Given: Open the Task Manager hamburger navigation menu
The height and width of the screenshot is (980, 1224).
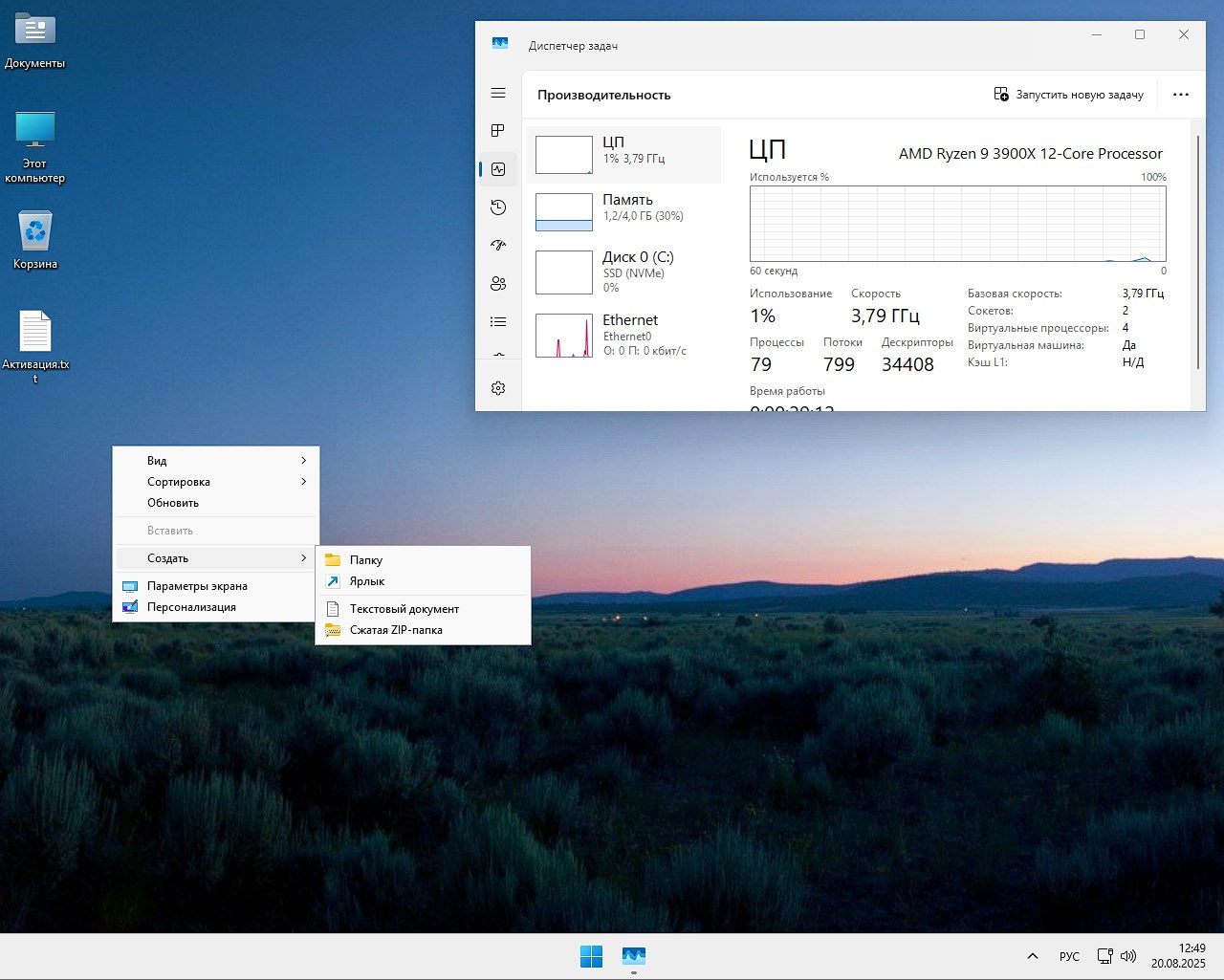Looking at the screenshot, I should click(498, 93).
